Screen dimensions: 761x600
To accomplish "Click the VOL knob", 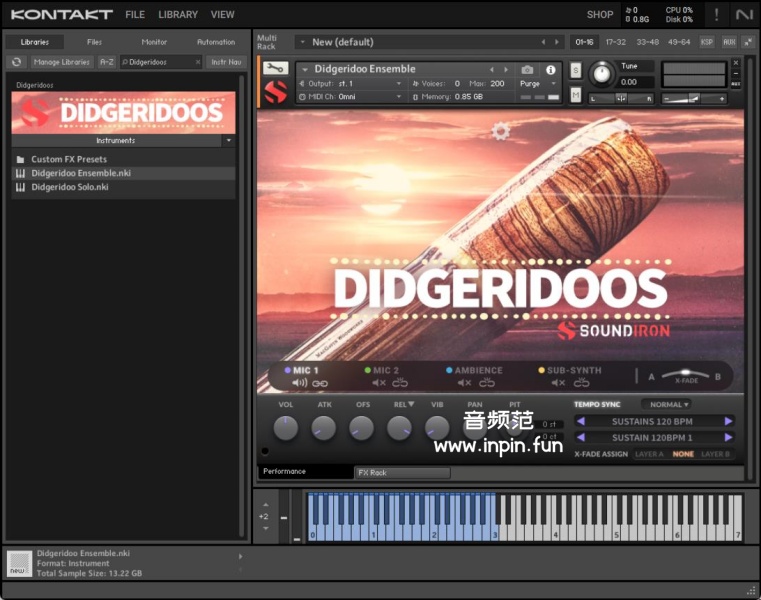I will (x=286, y=429).
